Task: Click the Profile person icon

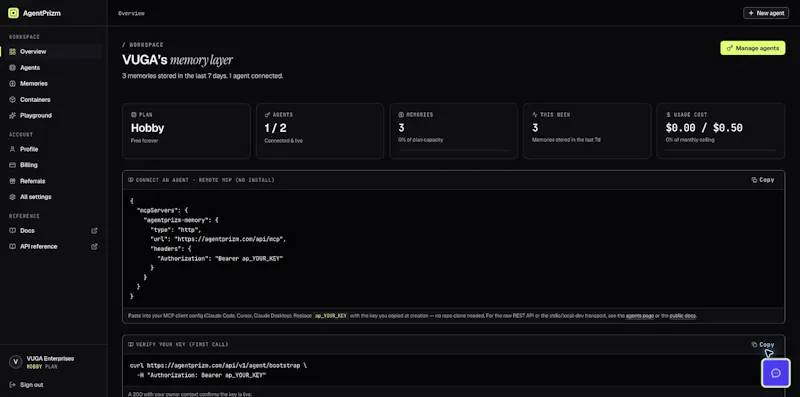Action: [x=13, y=149]
